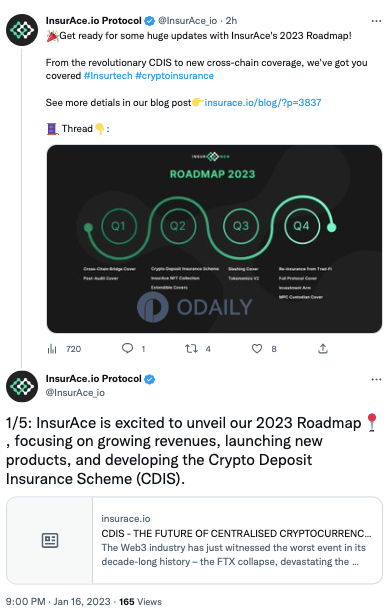
Task: Open the #cryptoinsurance hashtag
Action: [175, 76]
